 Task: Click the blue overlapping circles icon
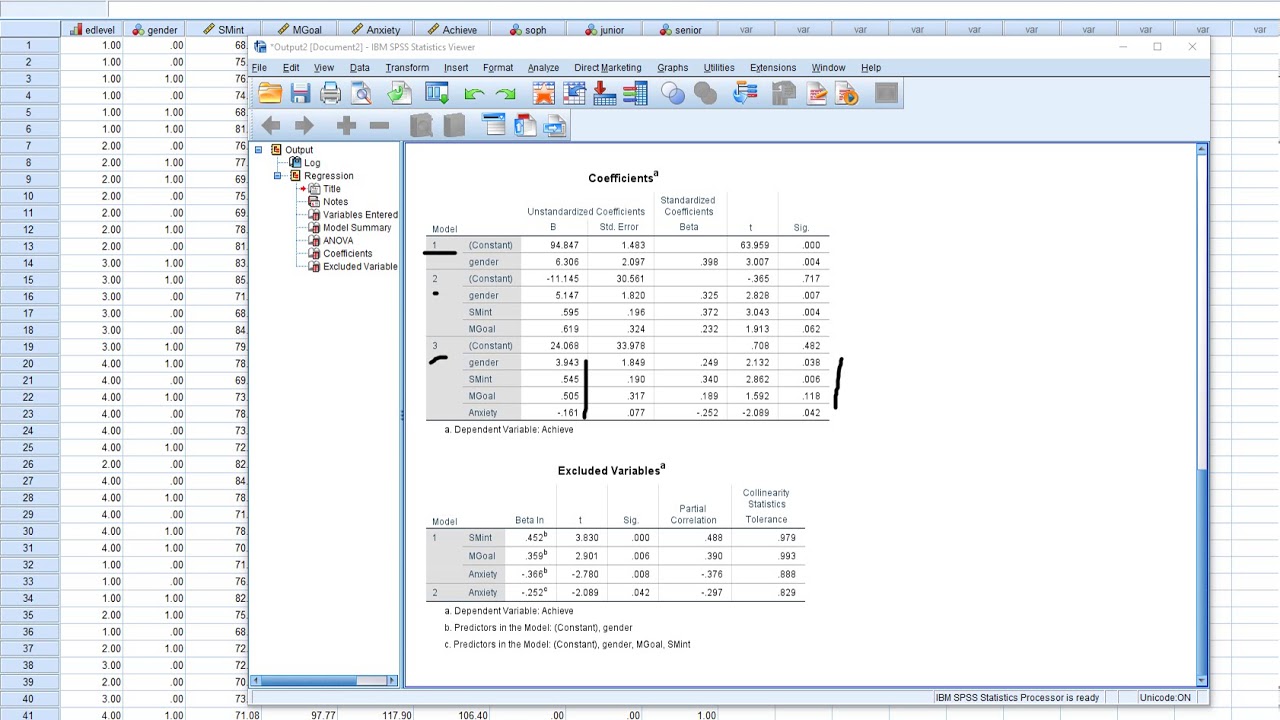pos(673,94)
